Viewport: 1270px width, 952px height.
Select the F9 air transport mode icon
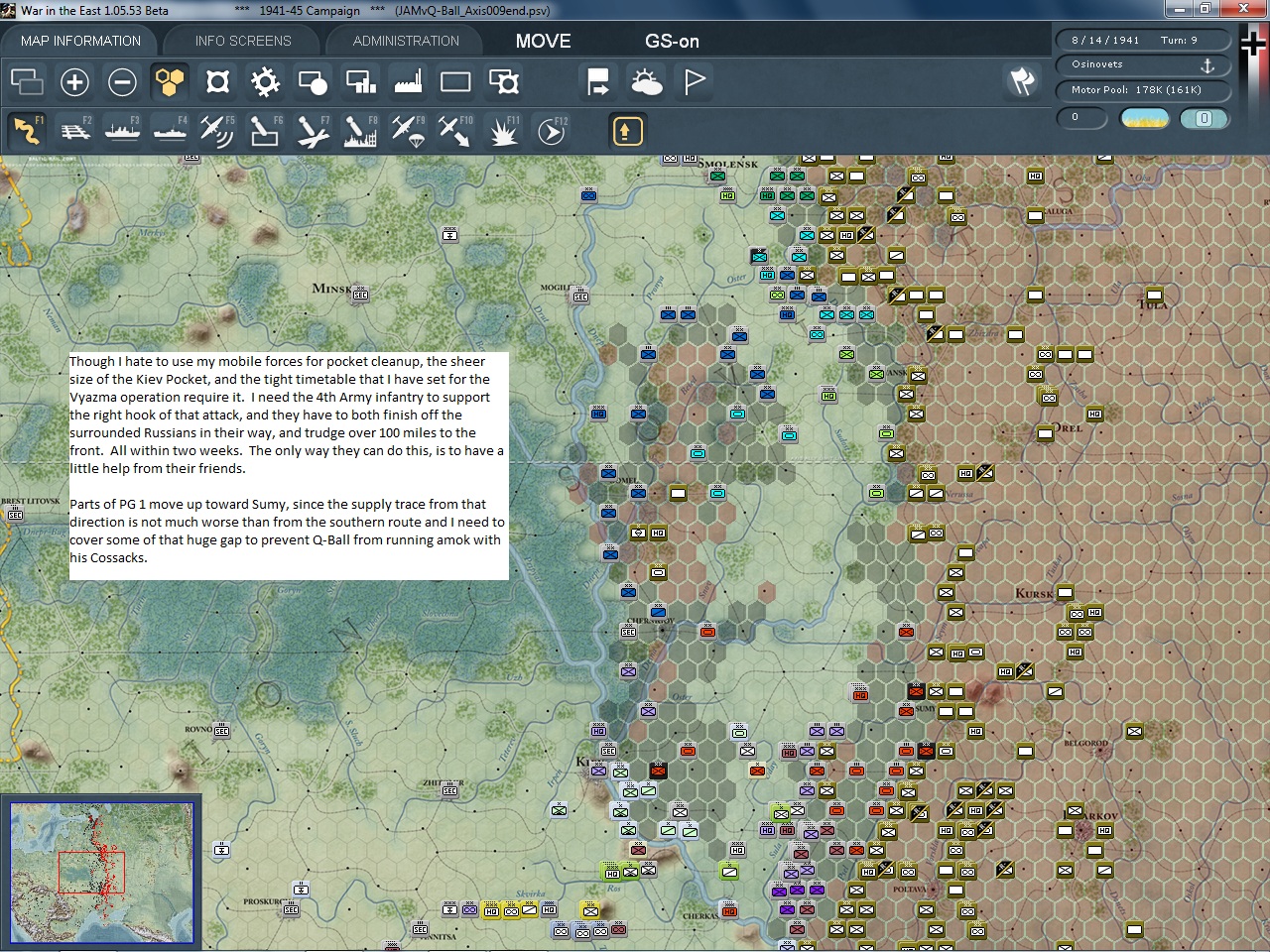point(408,131)
